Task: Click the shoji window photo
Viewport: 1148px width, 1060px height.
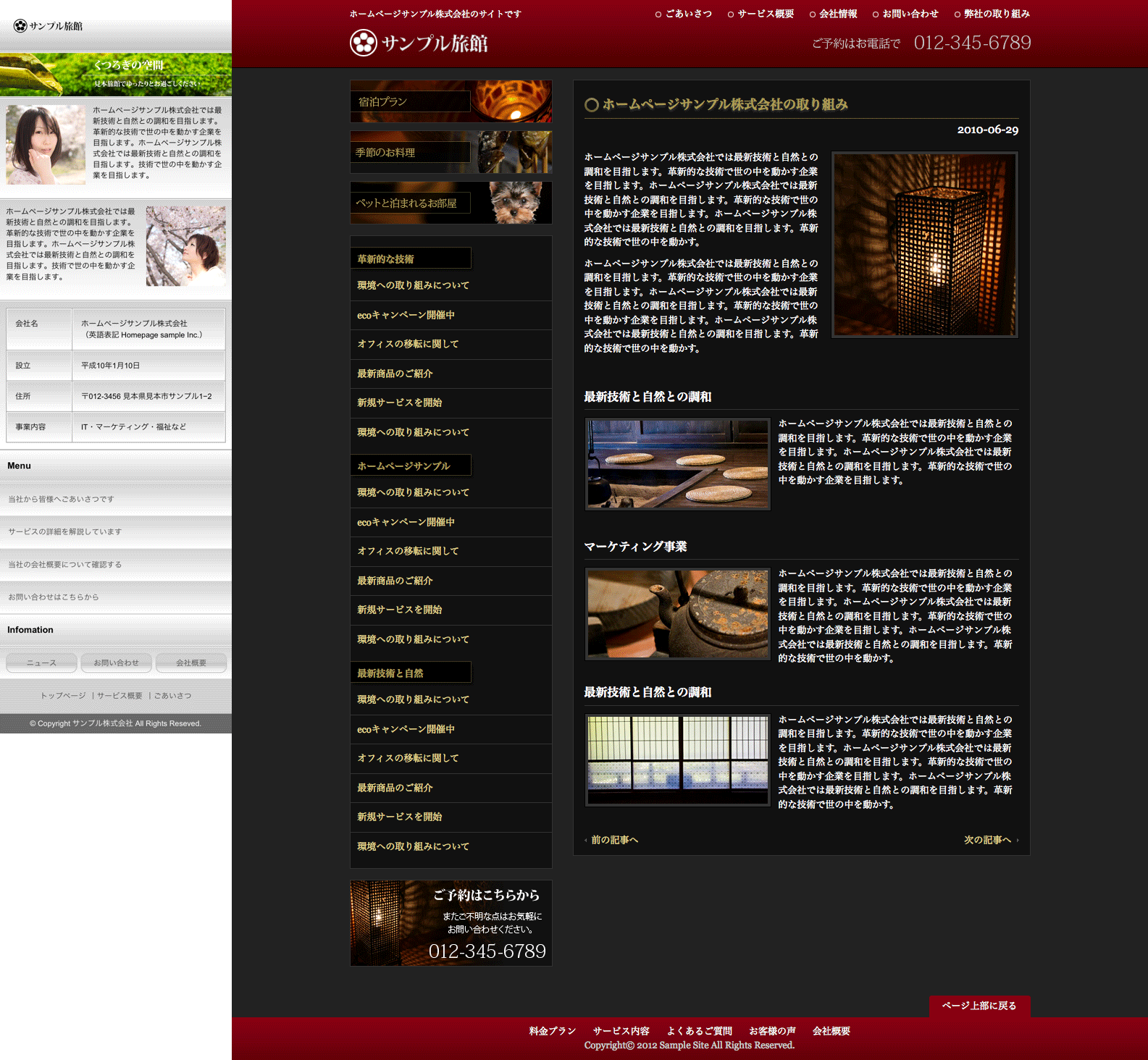Action: pos(677,760)
